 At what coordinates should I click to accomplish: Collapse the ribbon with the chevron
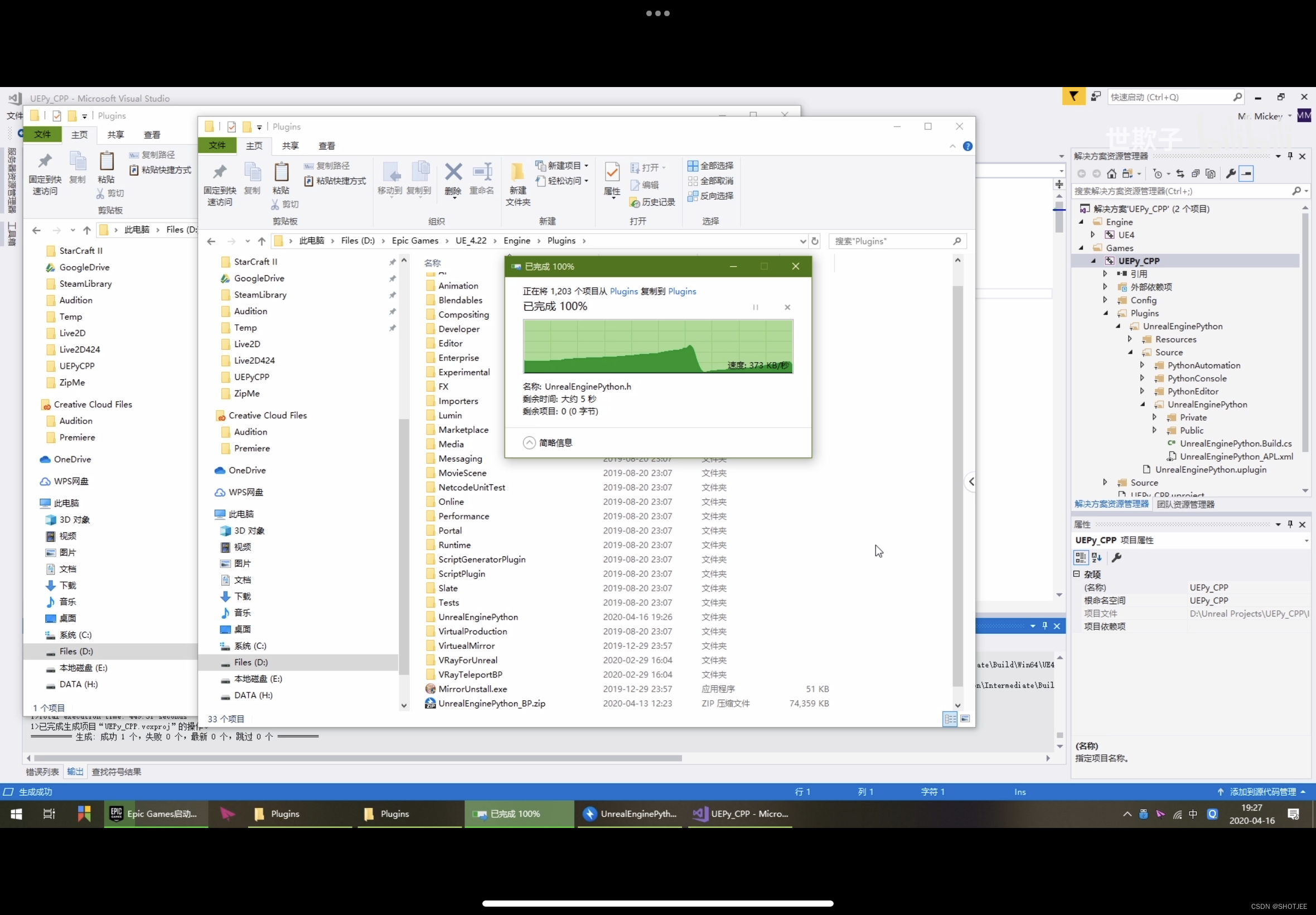[952, 146]
